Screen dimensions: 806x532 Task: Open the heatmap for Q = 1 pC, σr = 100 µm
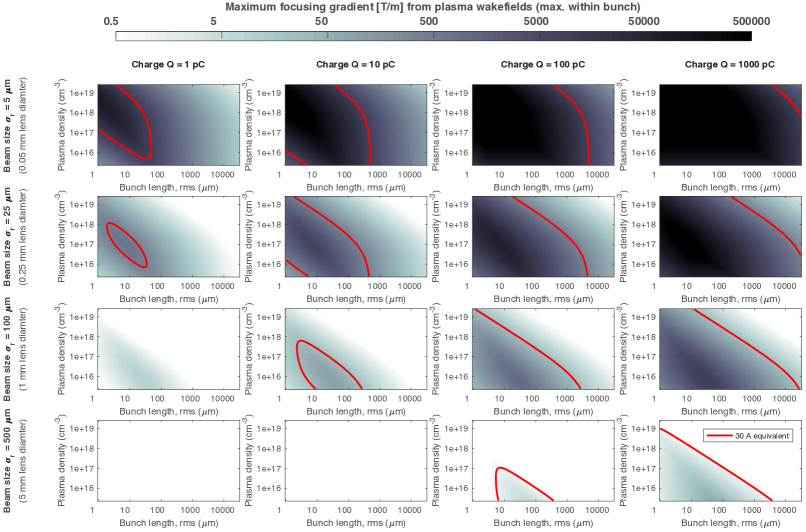(x=168, y=348)
